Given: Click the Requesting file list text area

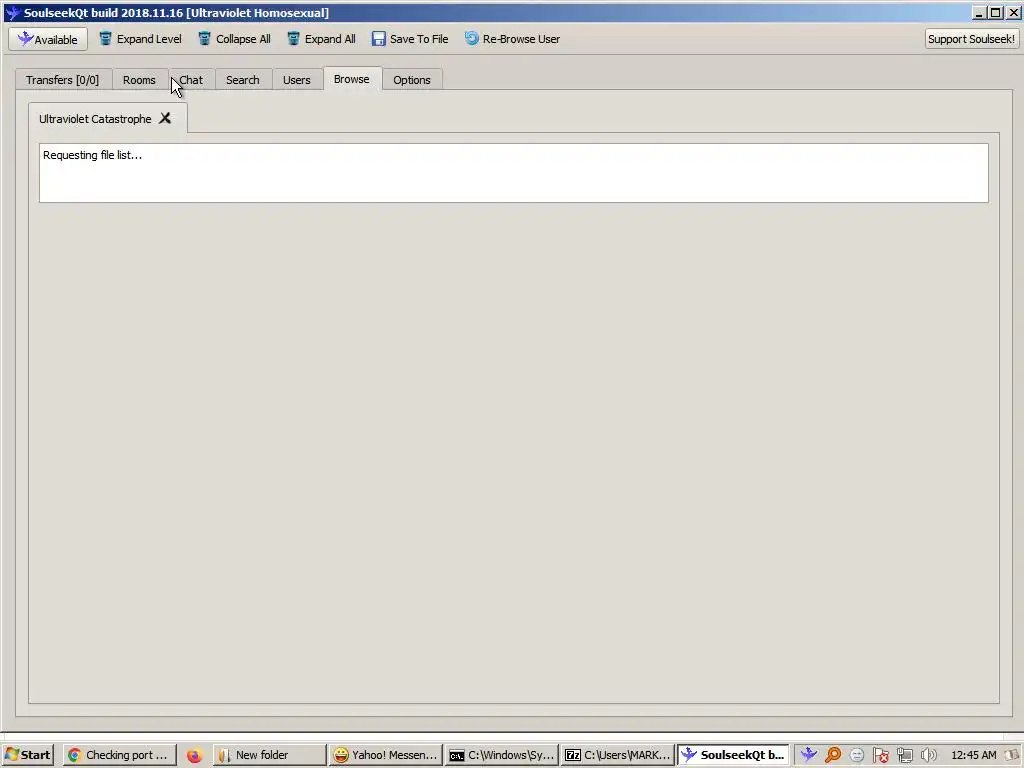Looking at the screenshot, I should coord(513,173).
